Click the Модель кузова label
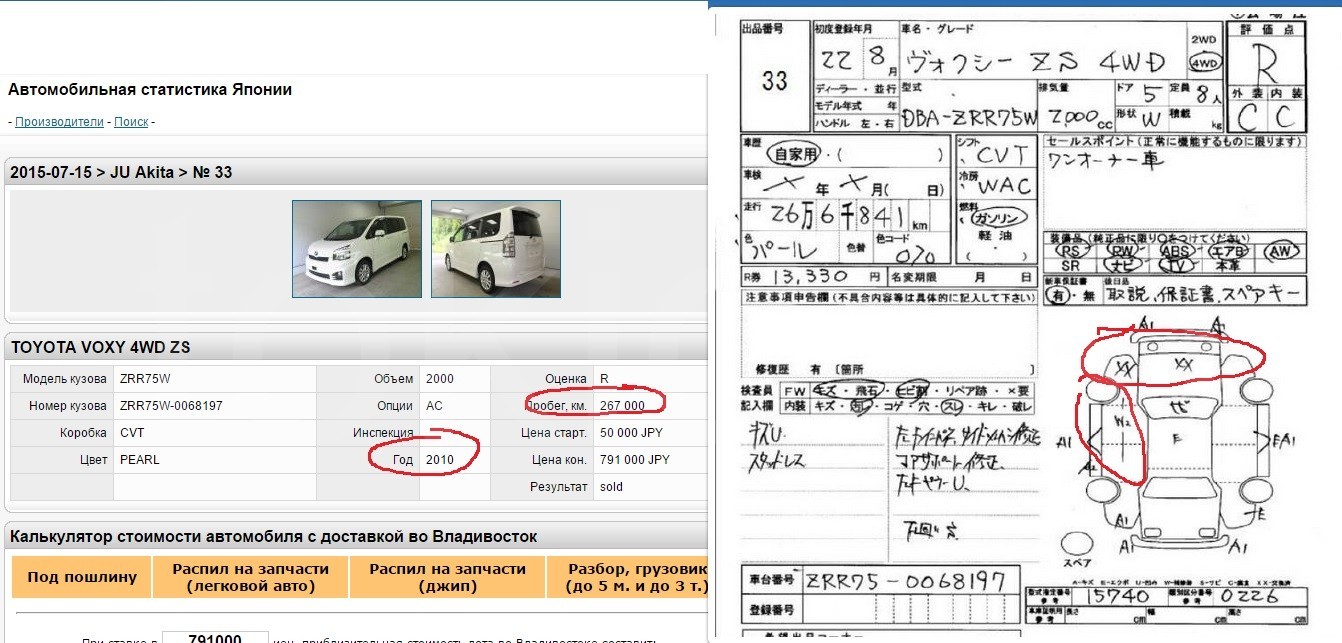The image size is (1342, 643). (x=64, y=379)
